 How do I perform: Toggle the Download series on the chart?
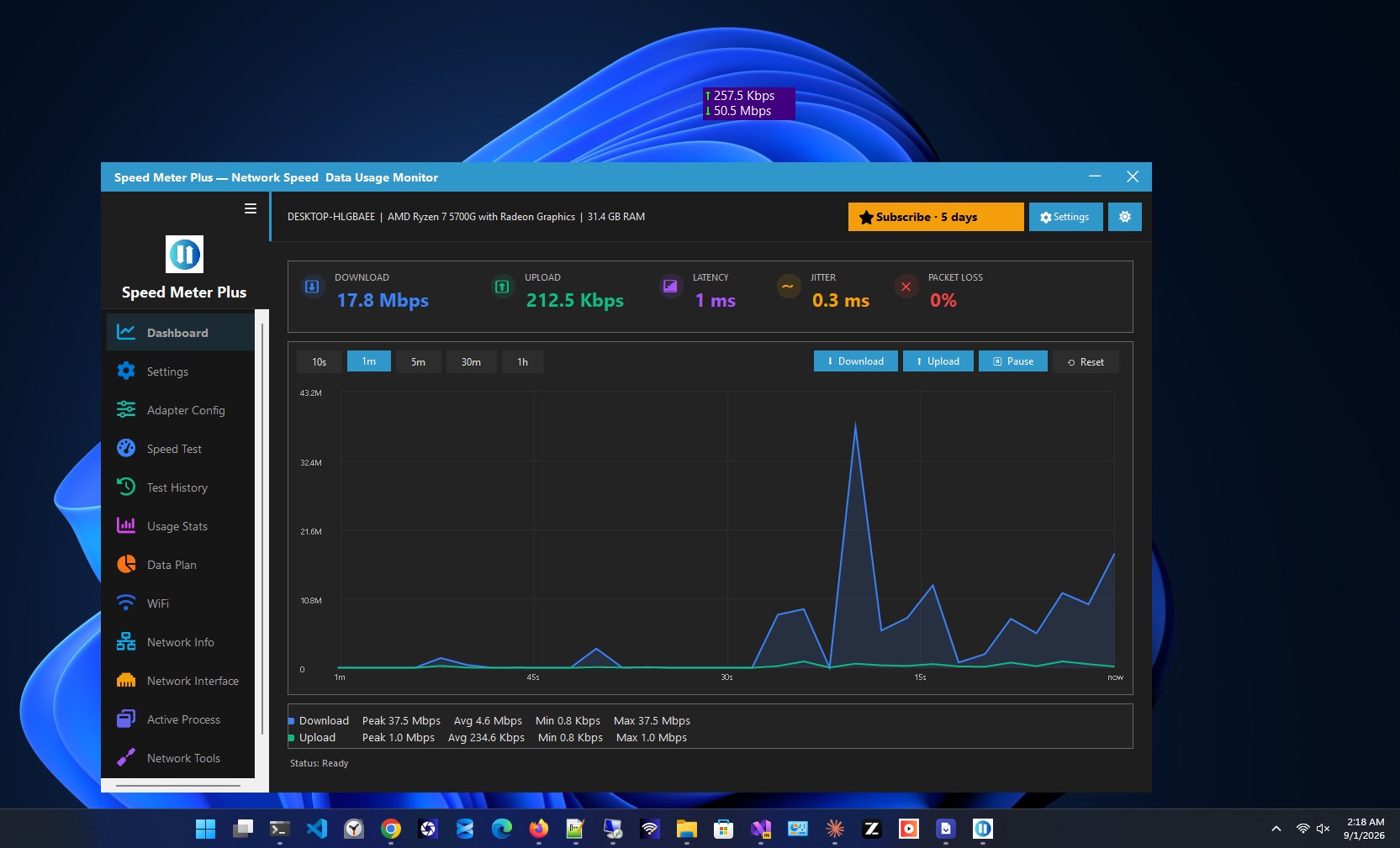pyautogui.click(x=856, y=361)
